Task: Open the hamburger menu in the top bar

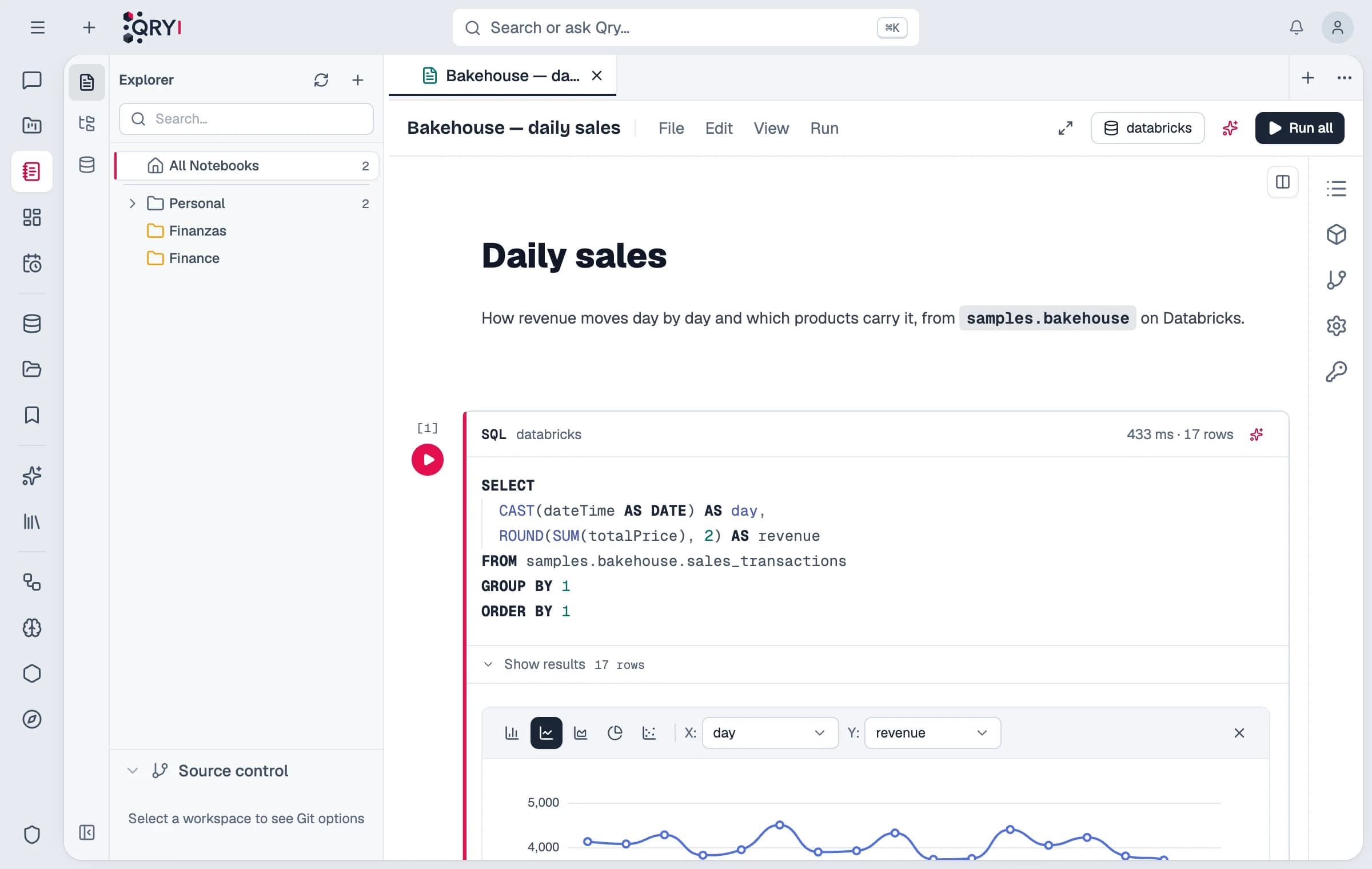Action: tap(38, 27)
